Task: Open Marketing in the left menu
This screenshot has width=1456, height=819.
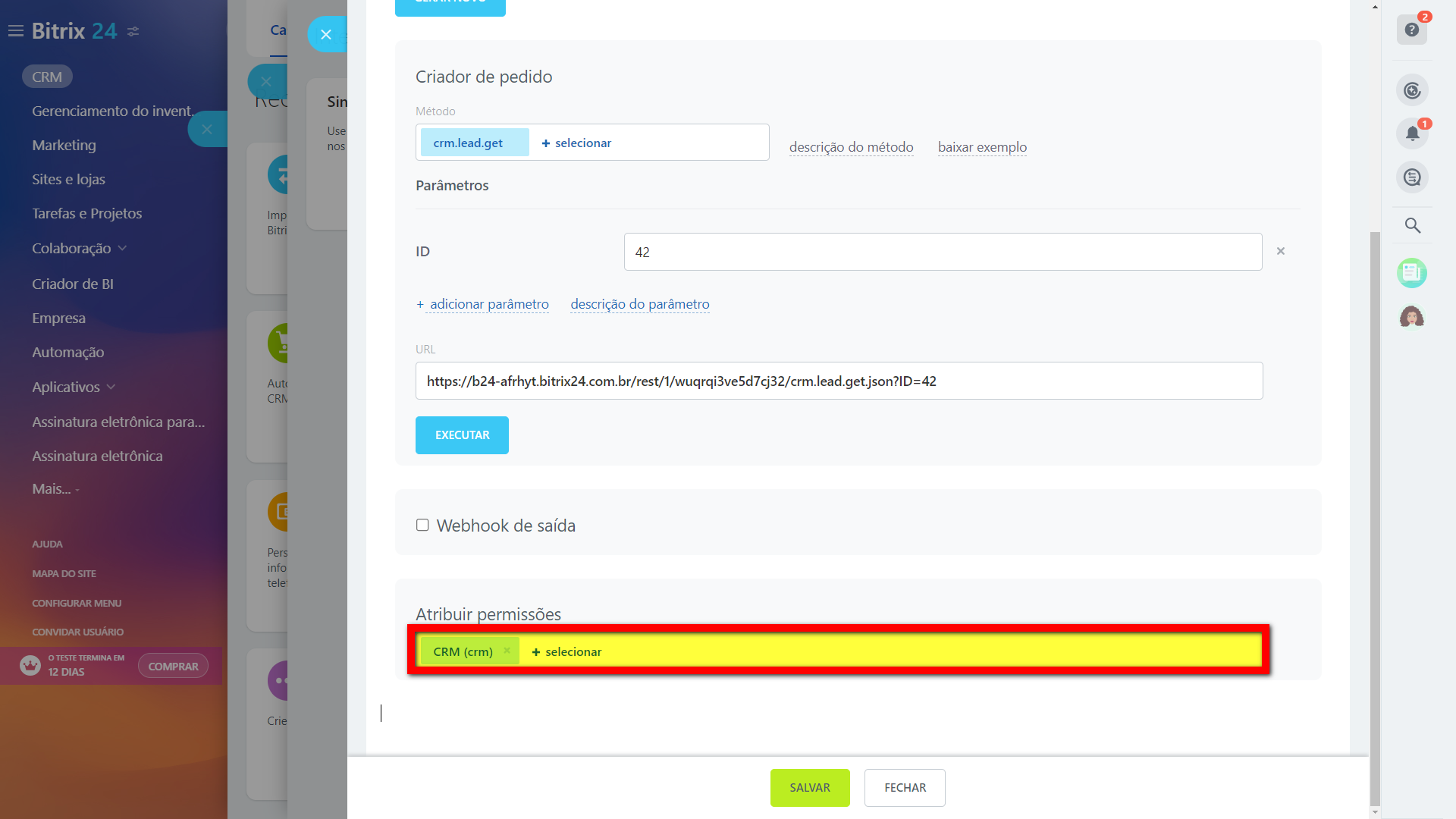Action: [64, 145]
